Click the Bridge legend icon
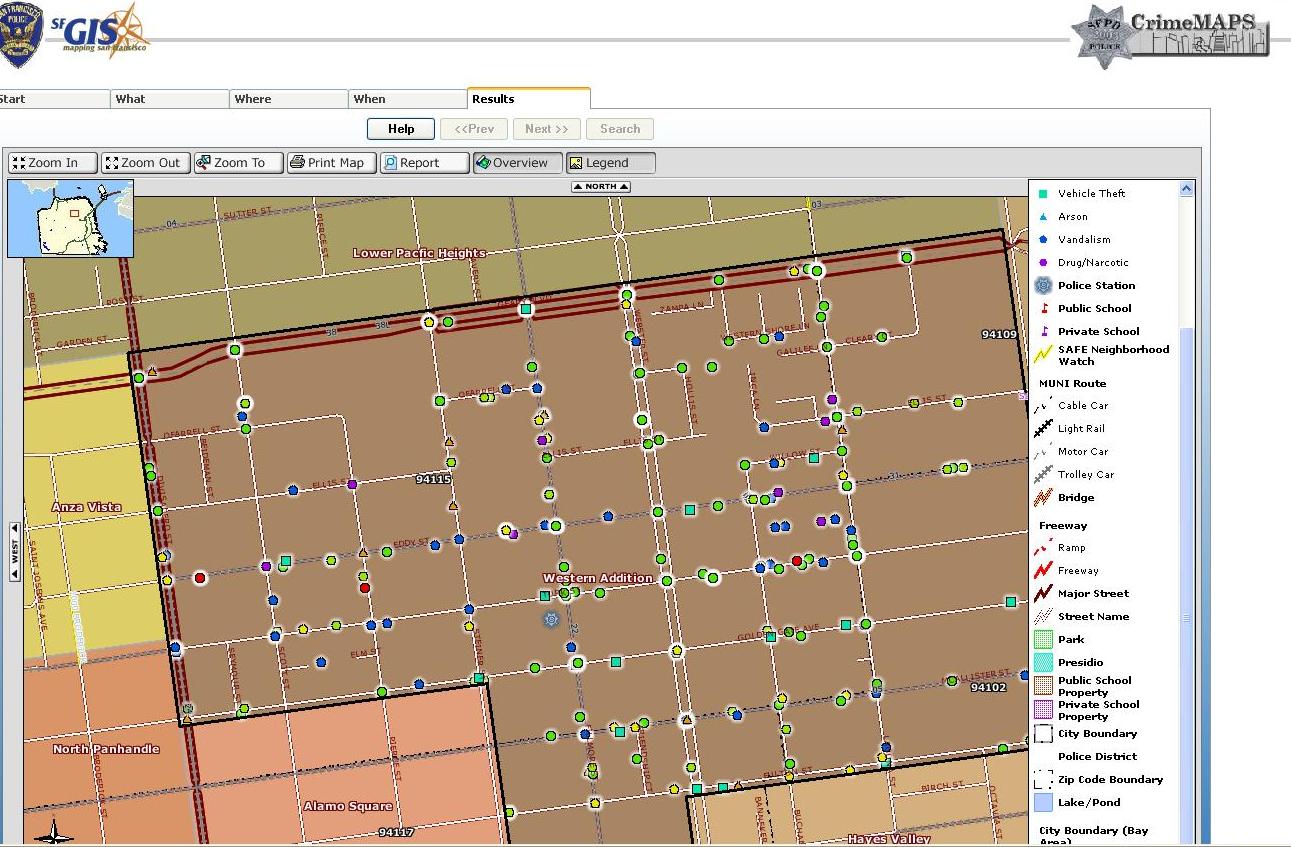This screenshot has height=847, width=1291. pyautogui.click(x=1043, y=498)
